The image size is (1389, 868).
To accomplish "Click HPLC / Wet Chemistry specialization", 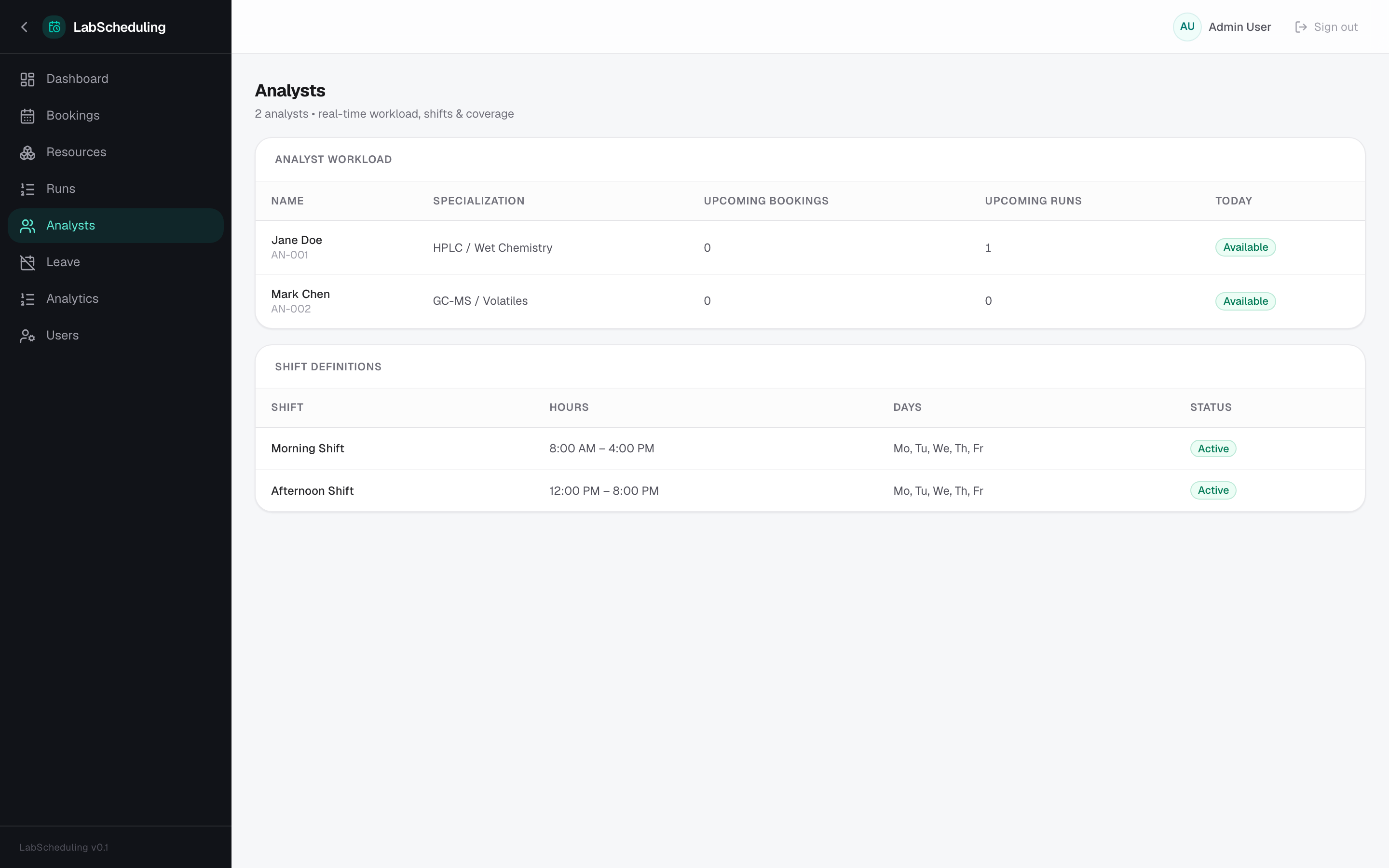I will [492, 247].
